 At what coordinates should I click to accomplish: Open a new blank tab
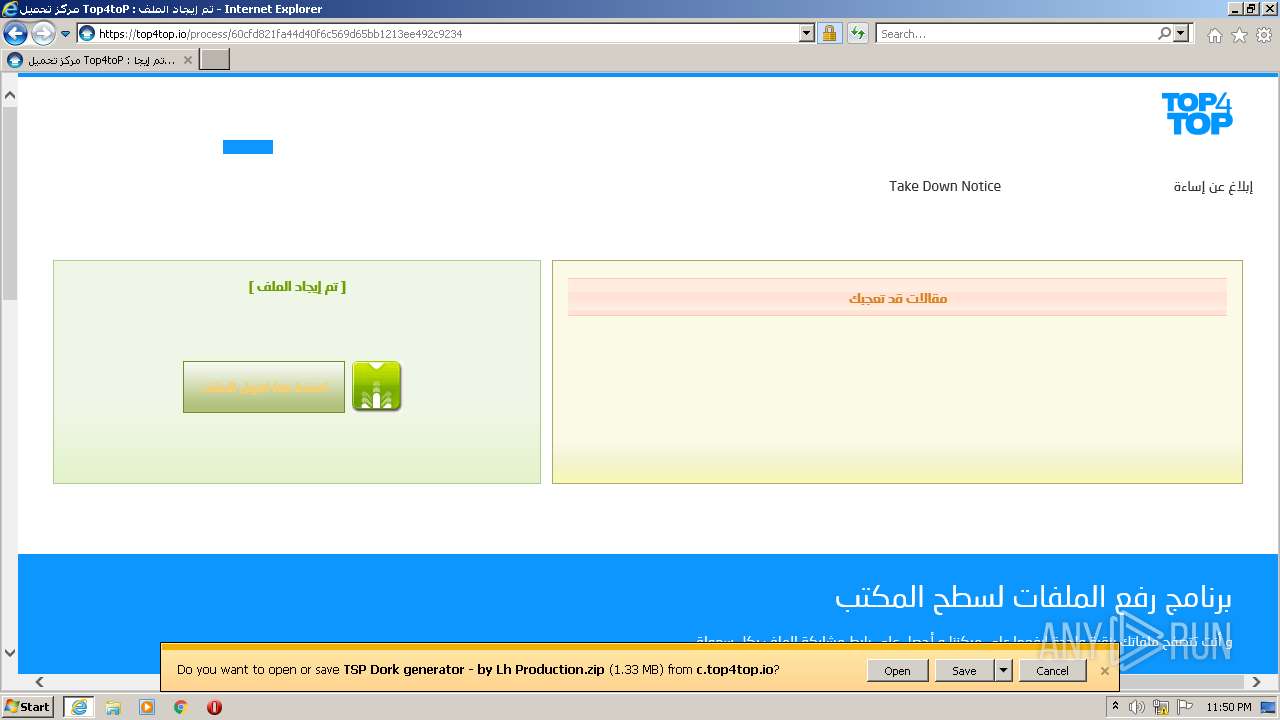(215, 60)
